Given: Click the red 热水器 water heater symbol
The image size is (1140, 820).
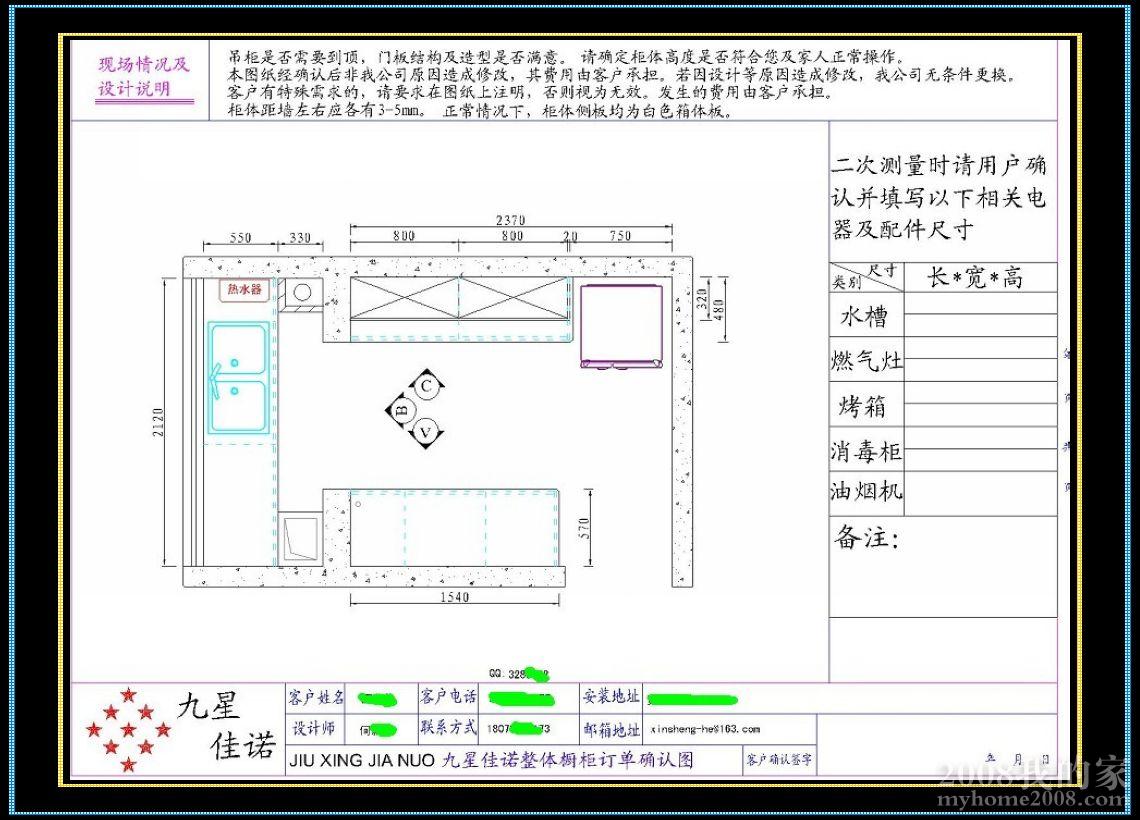Looking at the screenshot, I should pos(244,289).
